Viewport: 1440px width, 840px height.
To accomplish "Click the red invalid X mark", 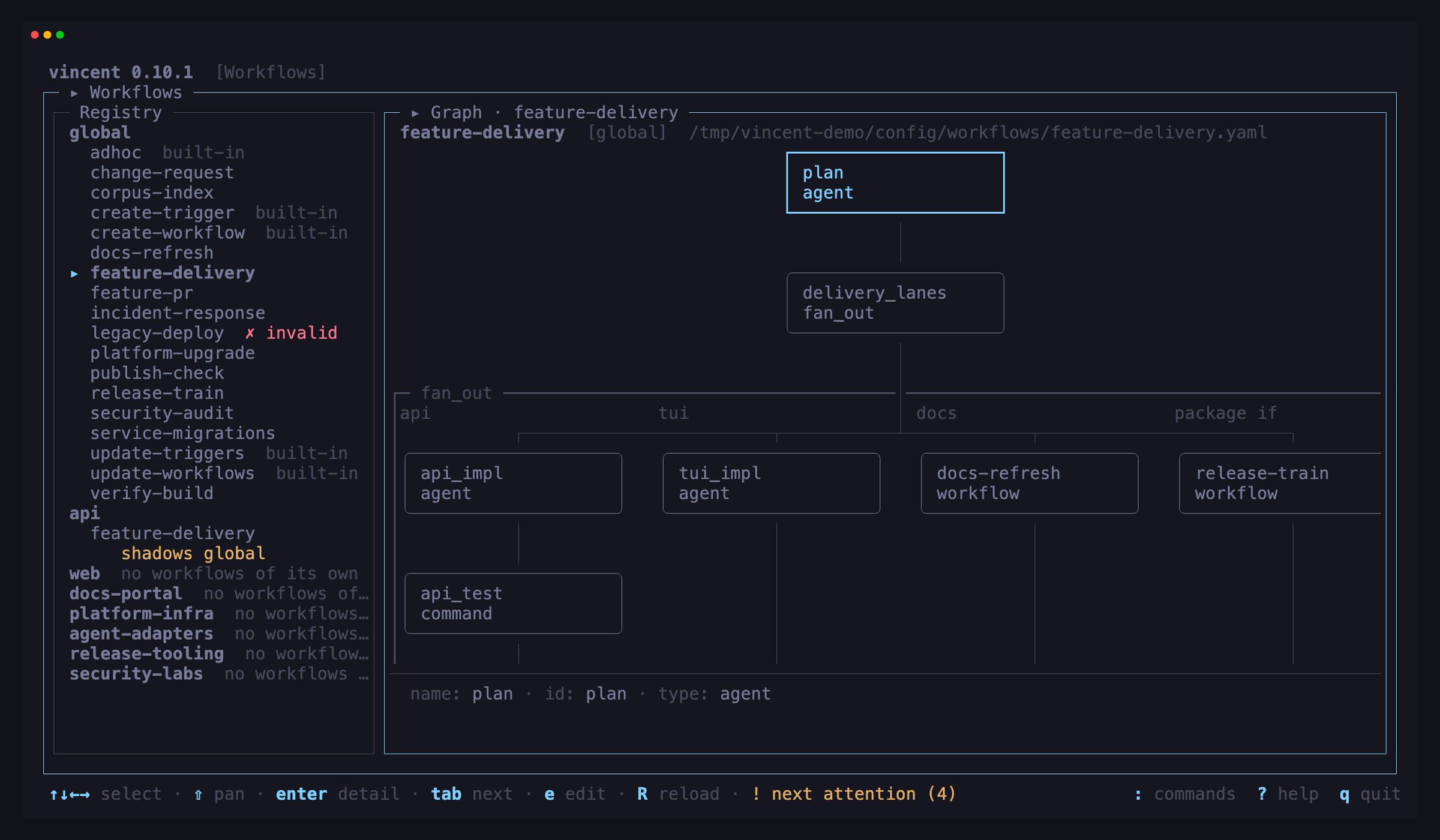I will tap(250, 333).
